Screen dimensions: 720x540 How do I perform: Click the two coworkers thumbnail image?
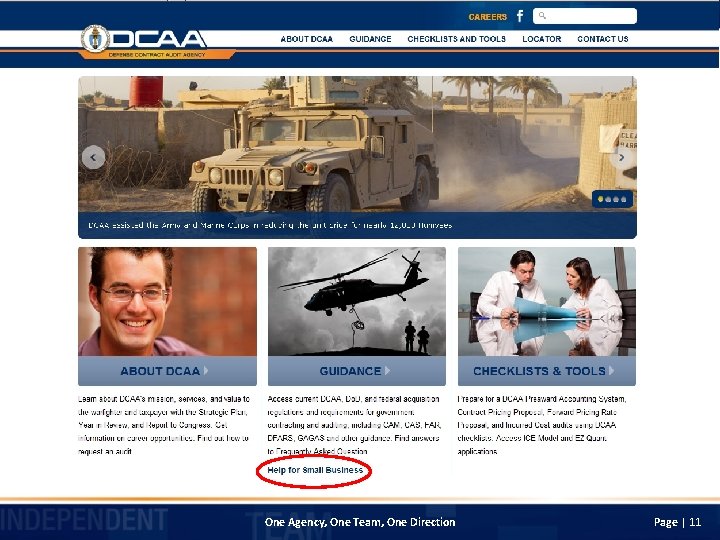pyautogui.click(x=547, y=302)
